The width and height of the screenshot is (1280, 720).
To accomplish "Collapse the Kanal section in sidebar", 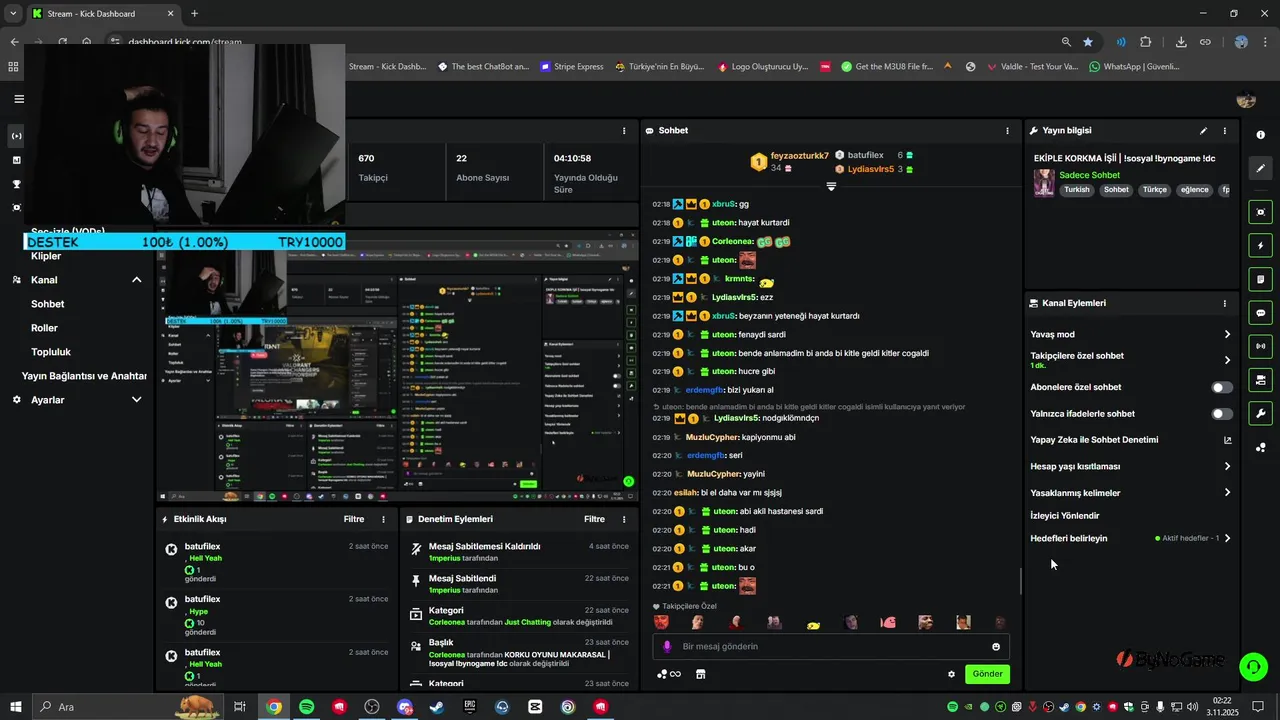I will tap(137, 280).
